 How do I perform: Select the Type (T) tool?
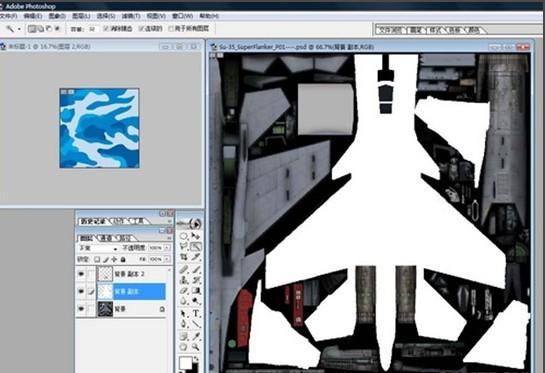pos(196,314)
